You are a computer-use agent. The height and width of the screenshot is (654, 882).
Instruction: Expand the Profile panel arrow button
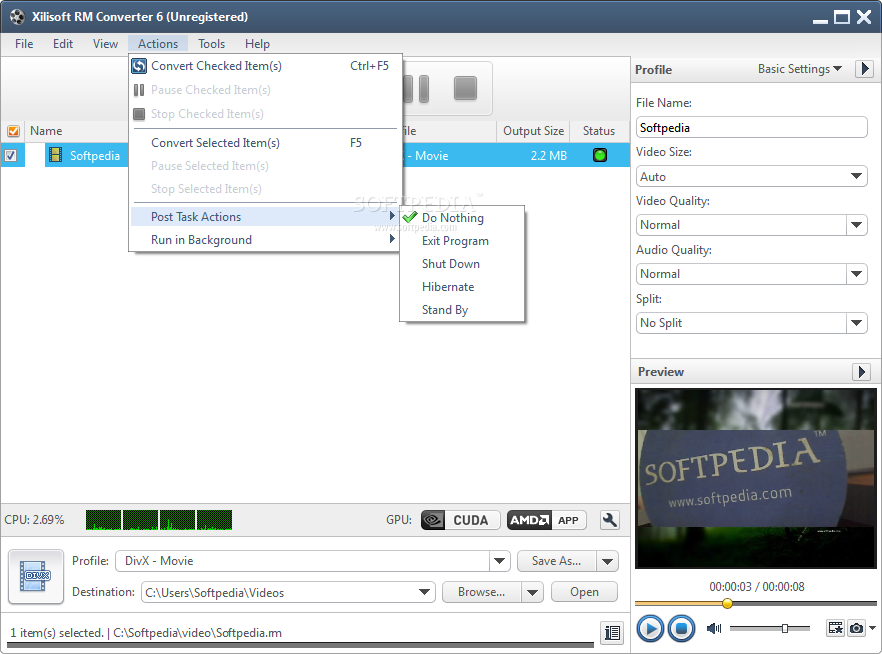[865, 69]
